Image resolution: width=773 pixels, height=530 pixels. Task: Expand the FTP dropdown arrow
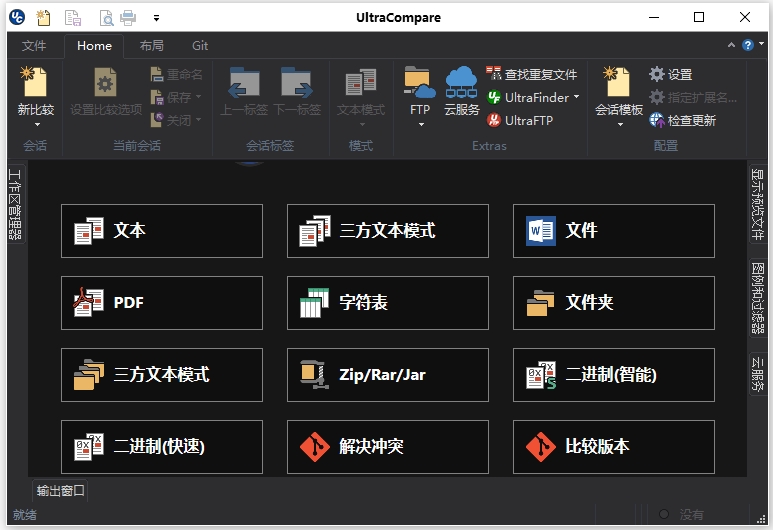point(421,124)
